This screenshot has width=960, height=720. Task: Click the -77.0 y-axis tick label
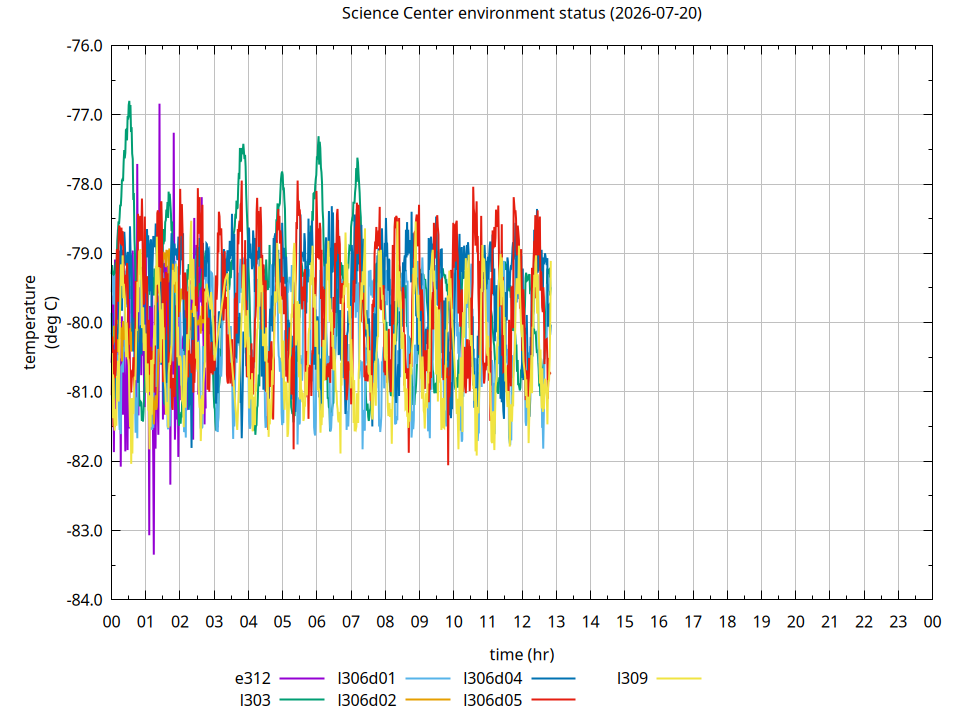pyautogui.click(x=84, y=115)
